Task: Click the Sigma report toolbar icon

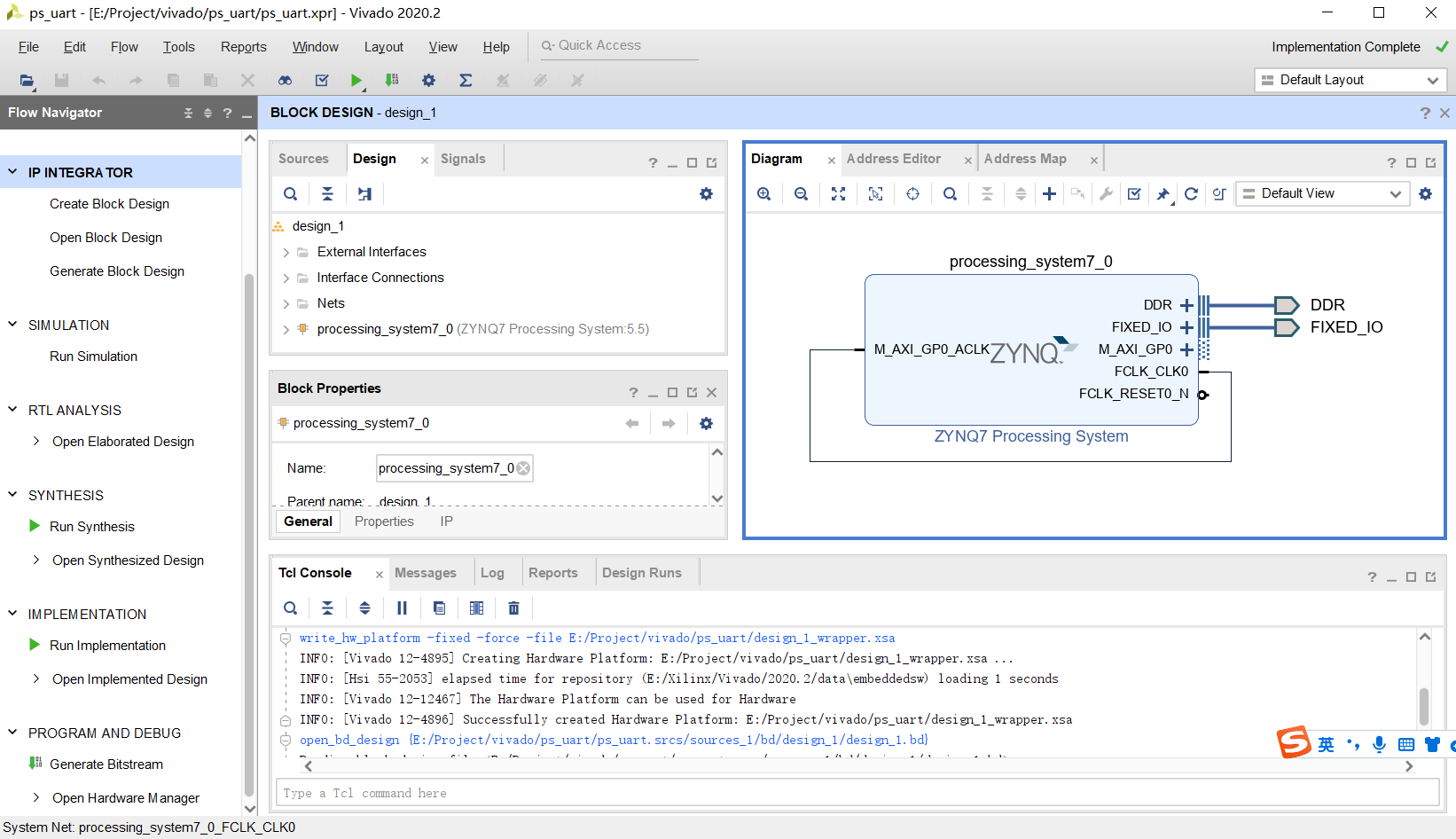Action: (466, 80)
